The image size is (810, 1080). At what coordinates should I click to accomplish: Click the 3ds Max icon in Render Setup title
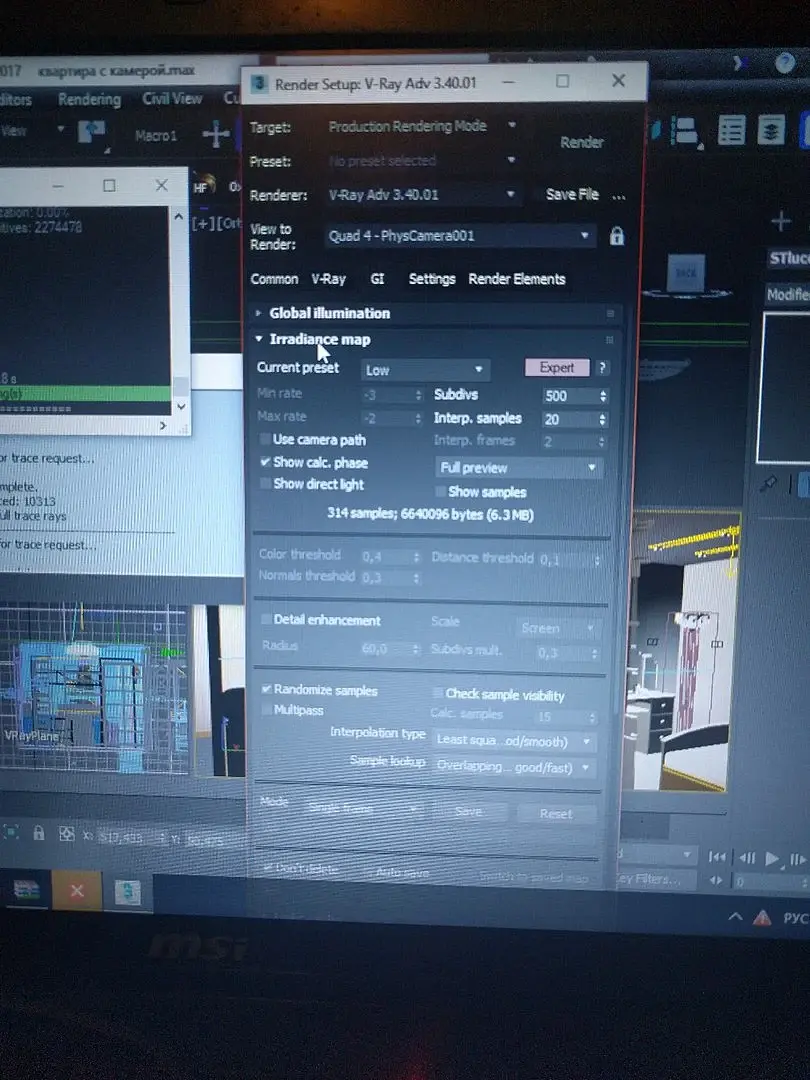coord(259,83)
